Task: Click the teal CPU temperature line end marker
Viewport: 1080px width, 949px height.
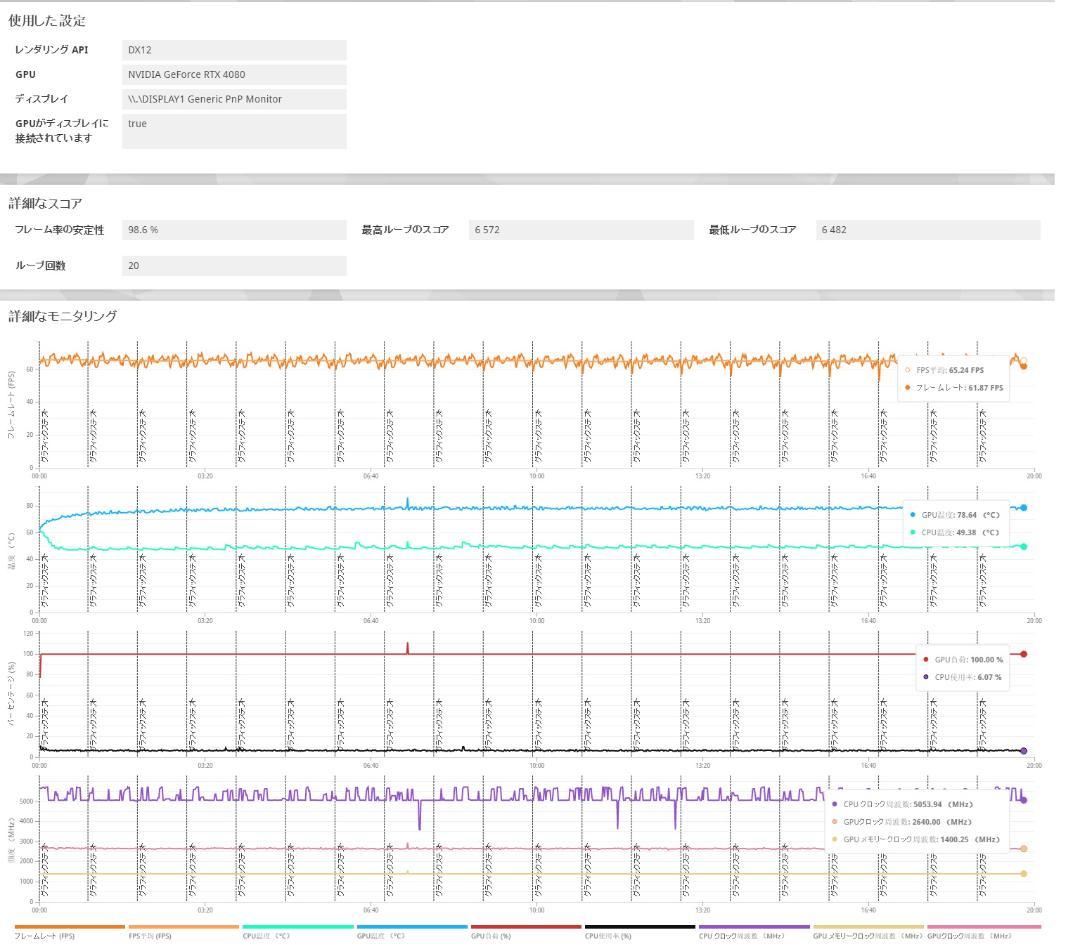Action: [1023, 546]
